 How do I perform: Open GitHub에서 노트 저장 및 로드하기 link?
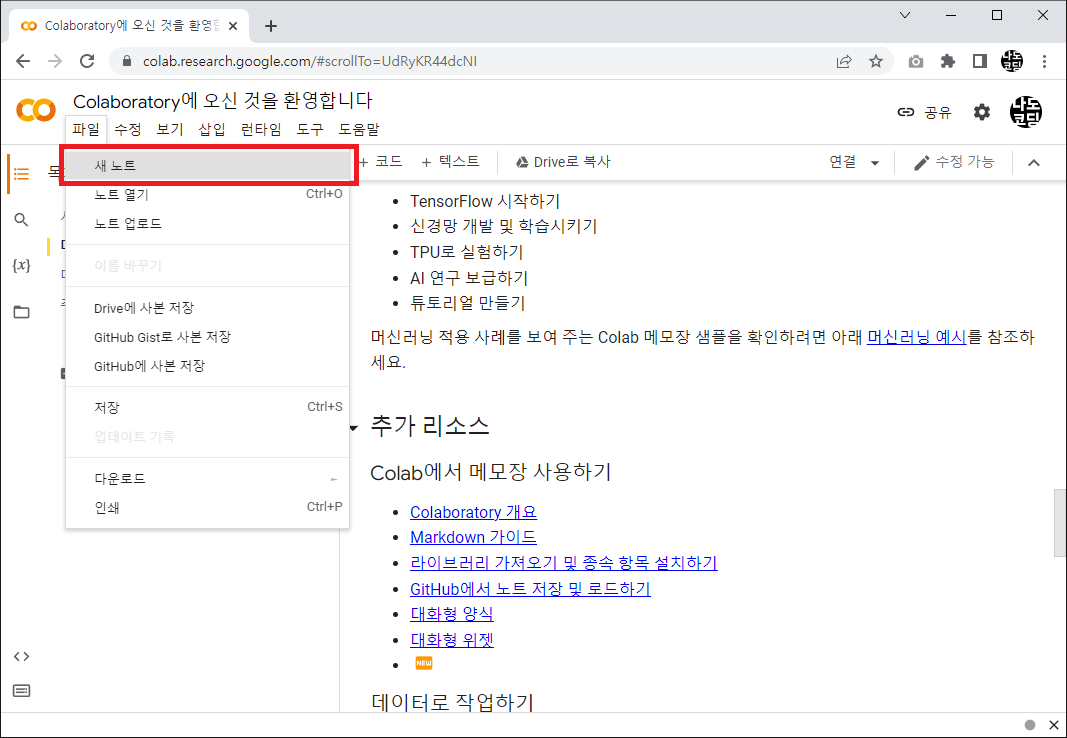[530, 588]
